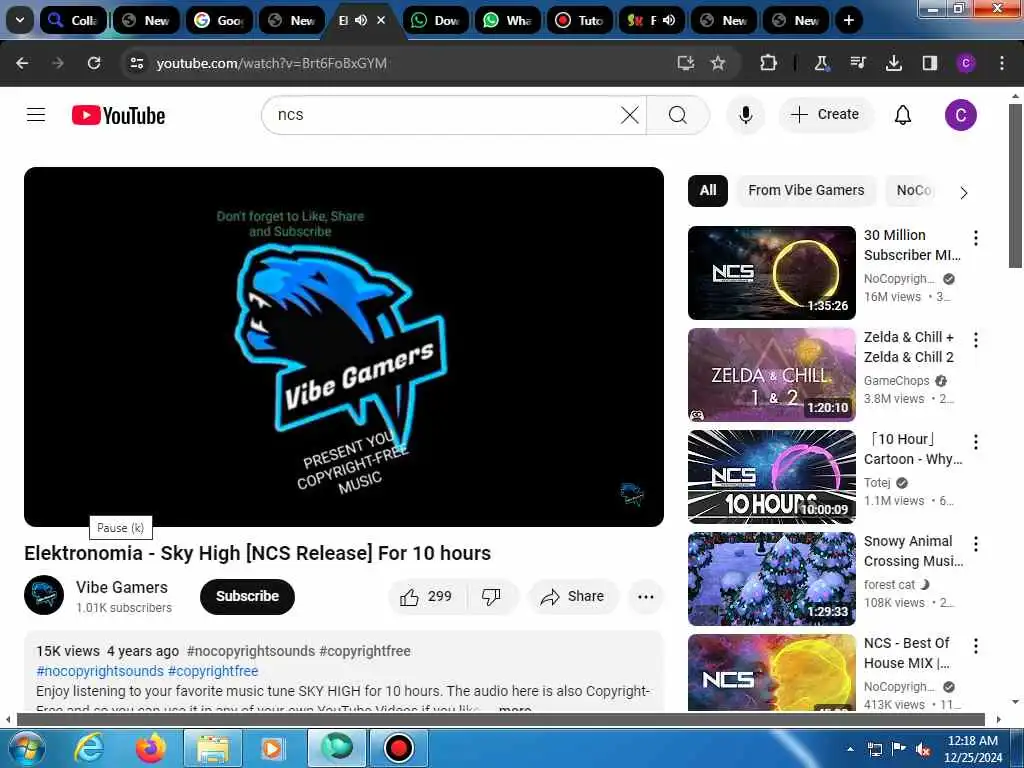Open options for Zelda & Chill video
Viewport: 1024px width, 768px height.
pos(976,340)
